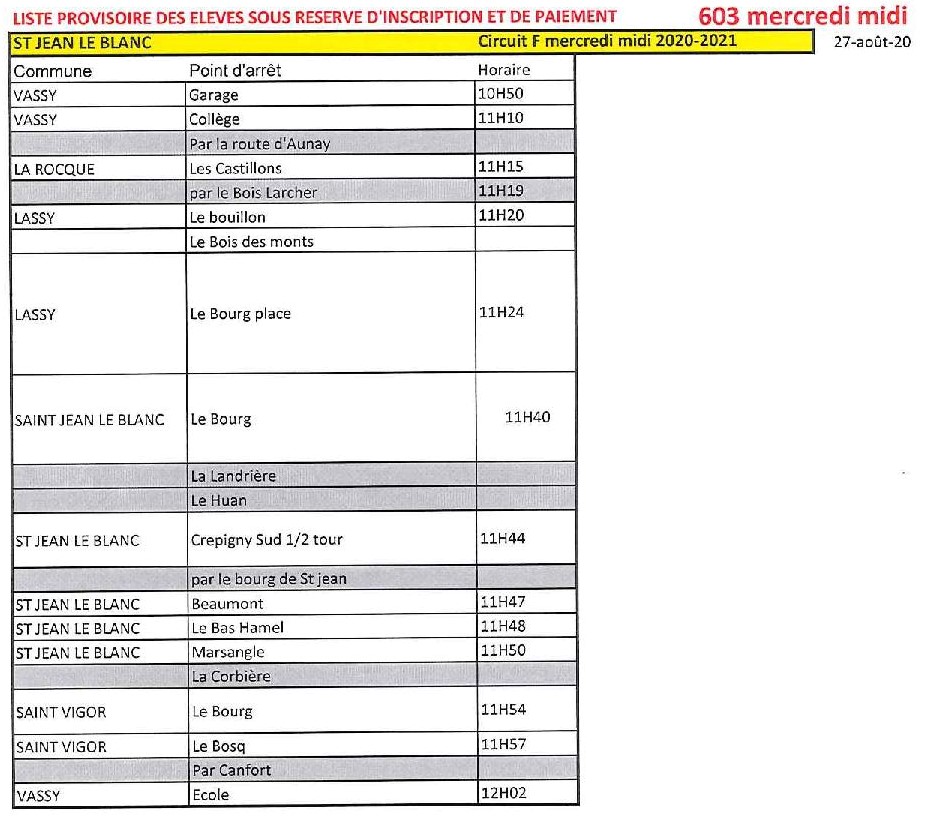Viewport: 929px width, 820px height.
Task: Click the "Les Castillons" stop cell
Action: pos(236,168)
